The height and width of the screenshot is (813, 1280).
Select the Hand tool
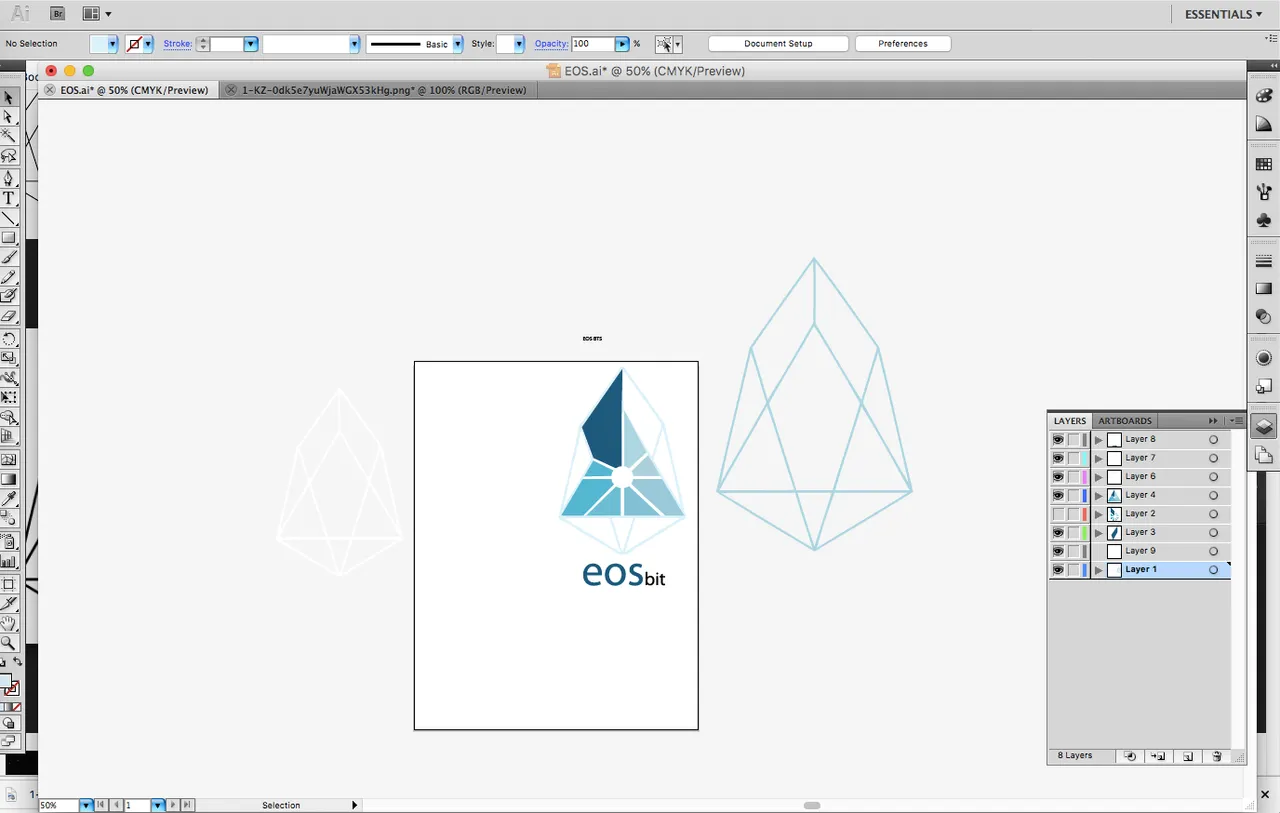9,624
